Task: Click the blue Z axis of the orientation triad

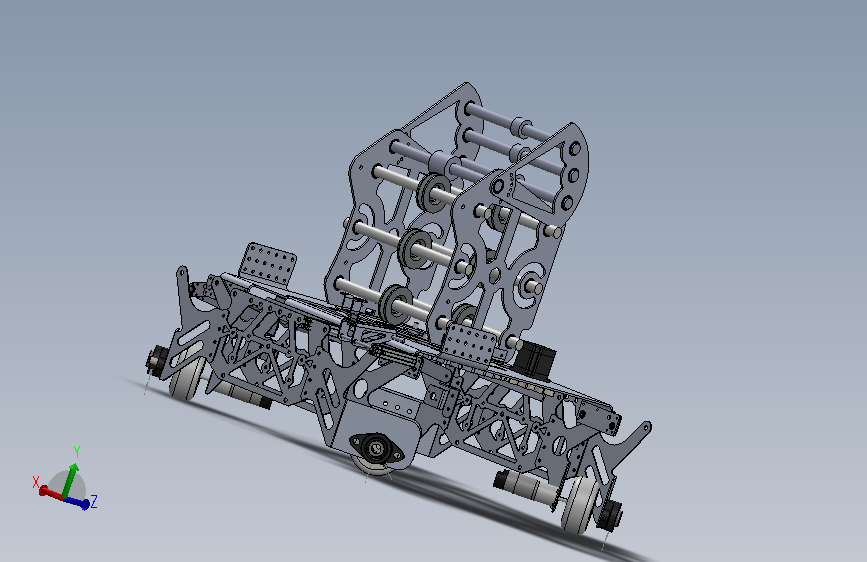Action: coord(77,502)
